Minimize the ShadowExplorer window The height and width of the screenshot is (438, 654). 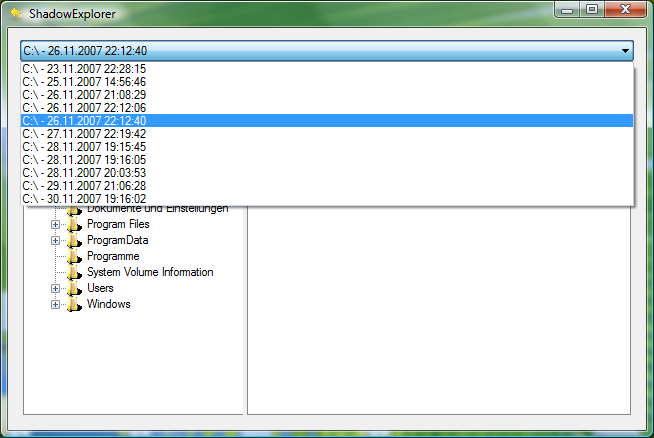567,10
